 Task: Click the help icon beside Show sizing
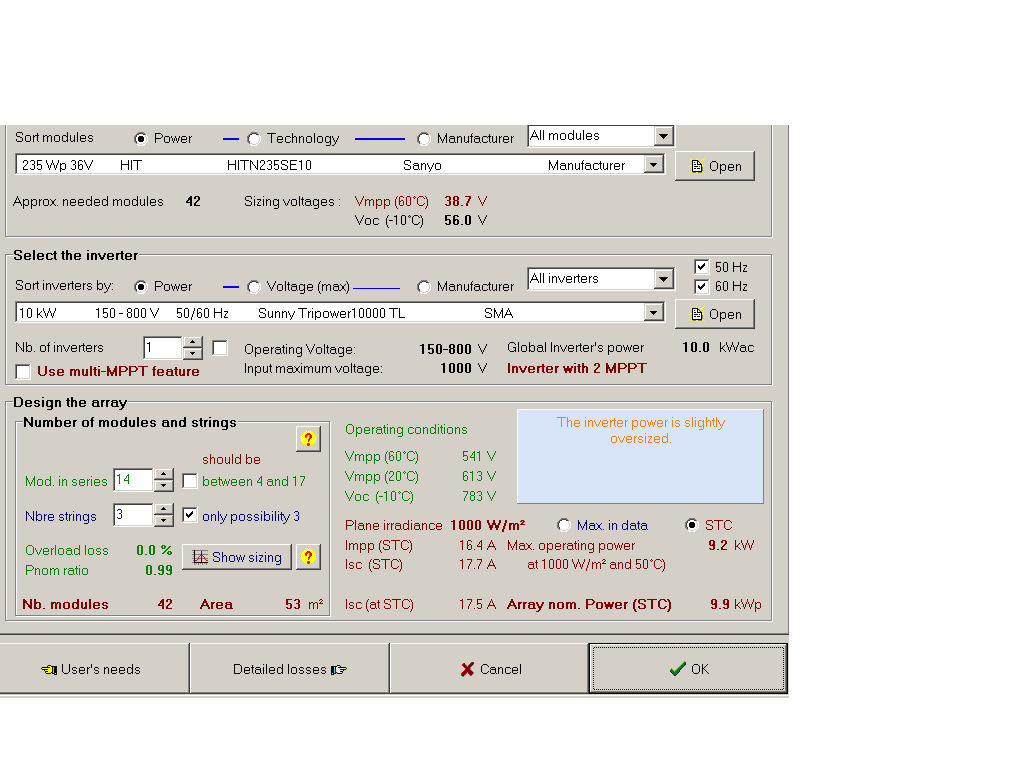pos(308,557)
